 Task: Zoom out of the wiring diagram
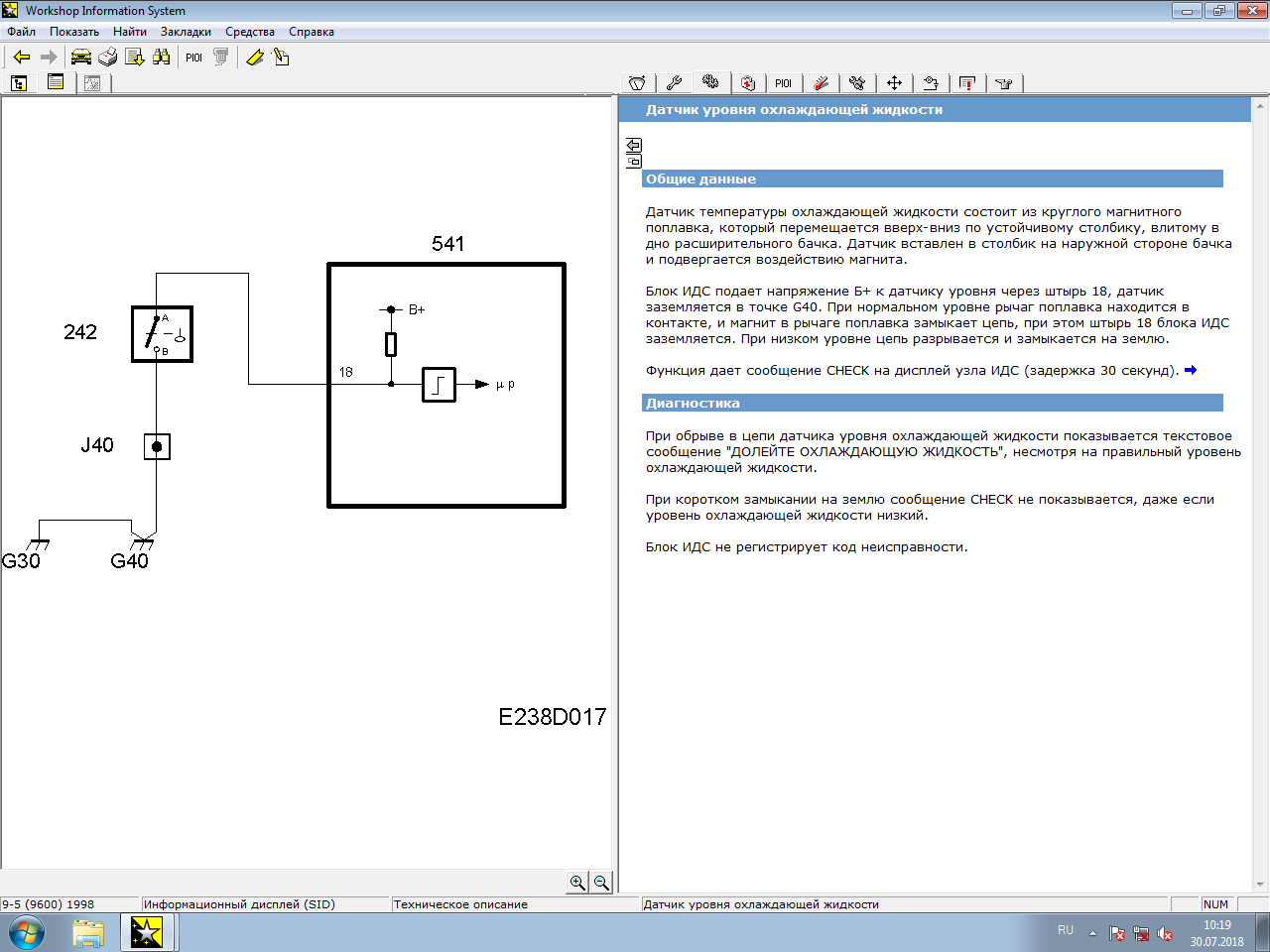click(x=601, y=883)
